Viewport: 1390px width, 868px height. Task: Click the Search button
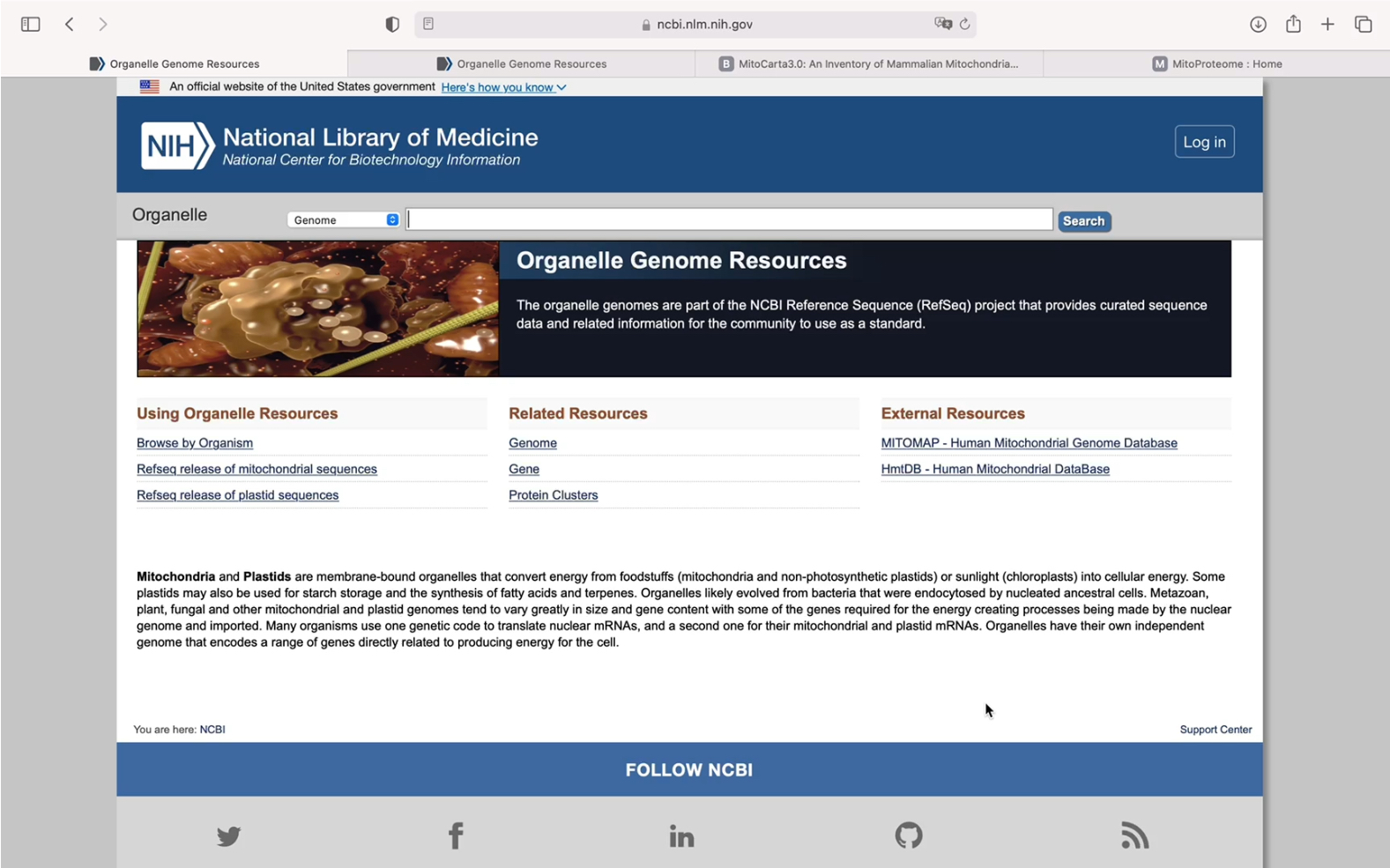tap(1084, 221)
